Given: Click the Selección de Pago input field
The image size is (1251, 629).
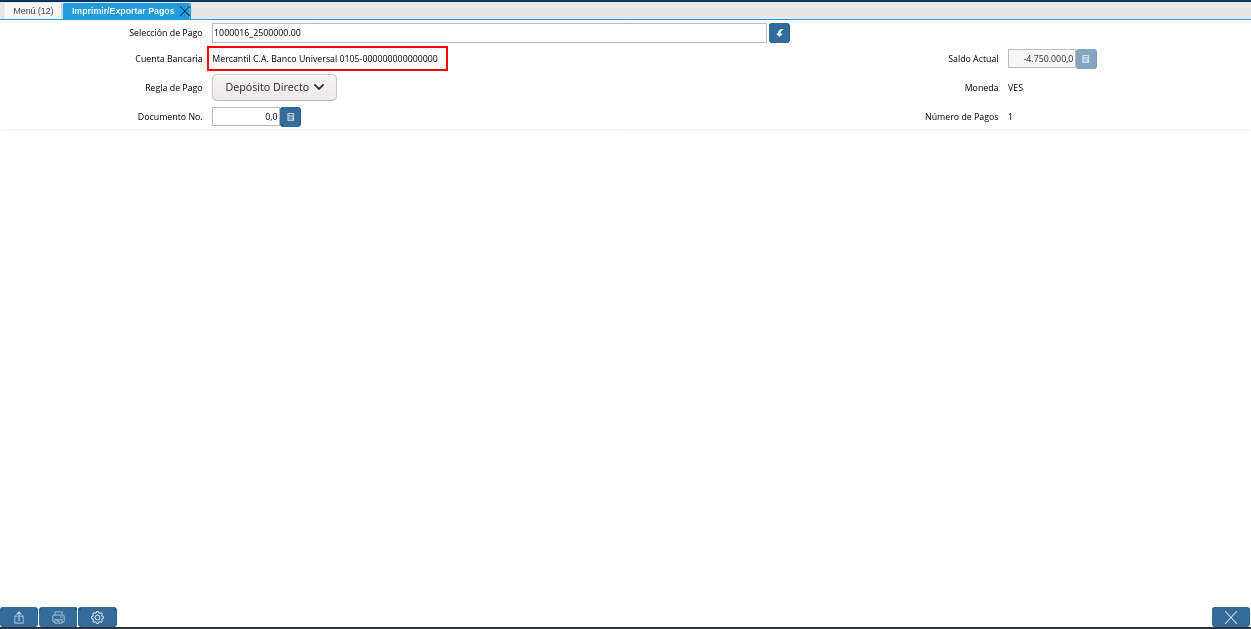Looking at the screenshot, I should [489, 33].
